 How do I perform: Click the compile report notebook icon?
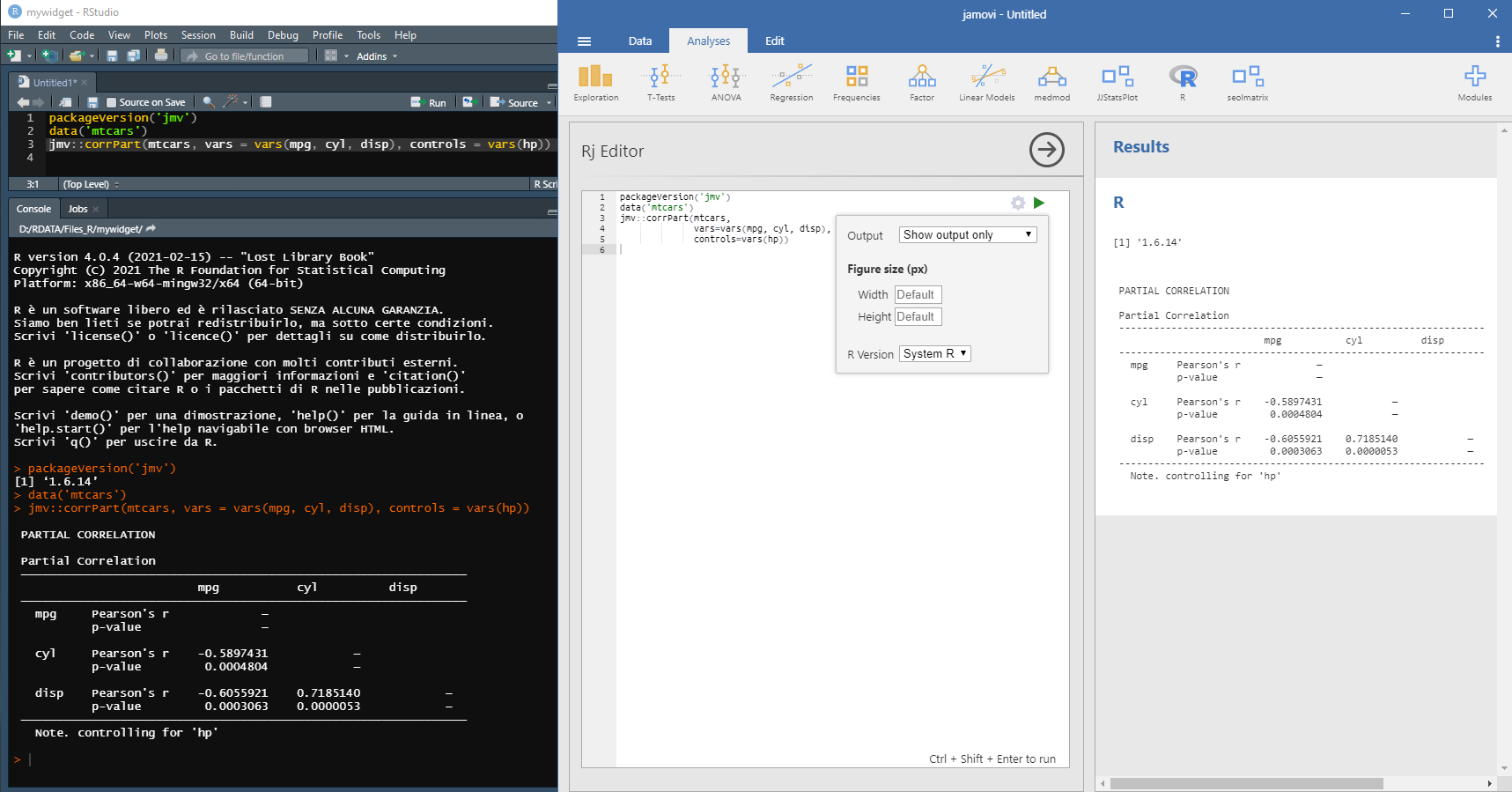[x=265, y=102]
